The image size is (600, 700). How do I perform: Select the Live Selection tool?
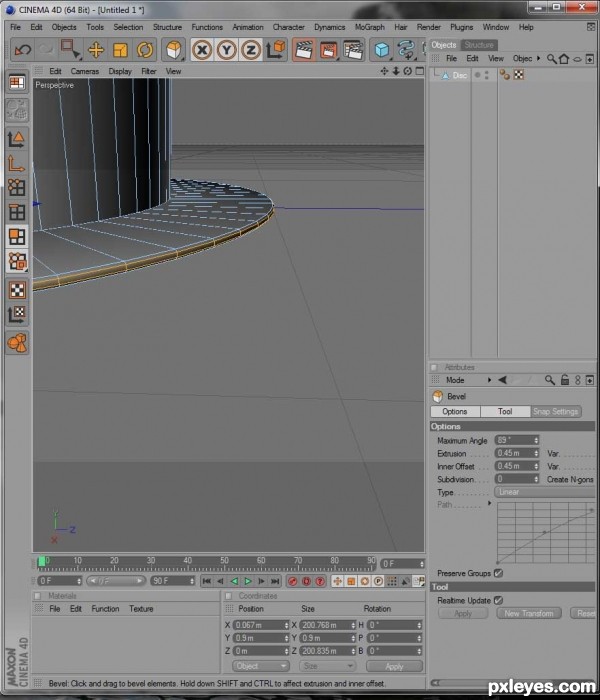[70, 50]
